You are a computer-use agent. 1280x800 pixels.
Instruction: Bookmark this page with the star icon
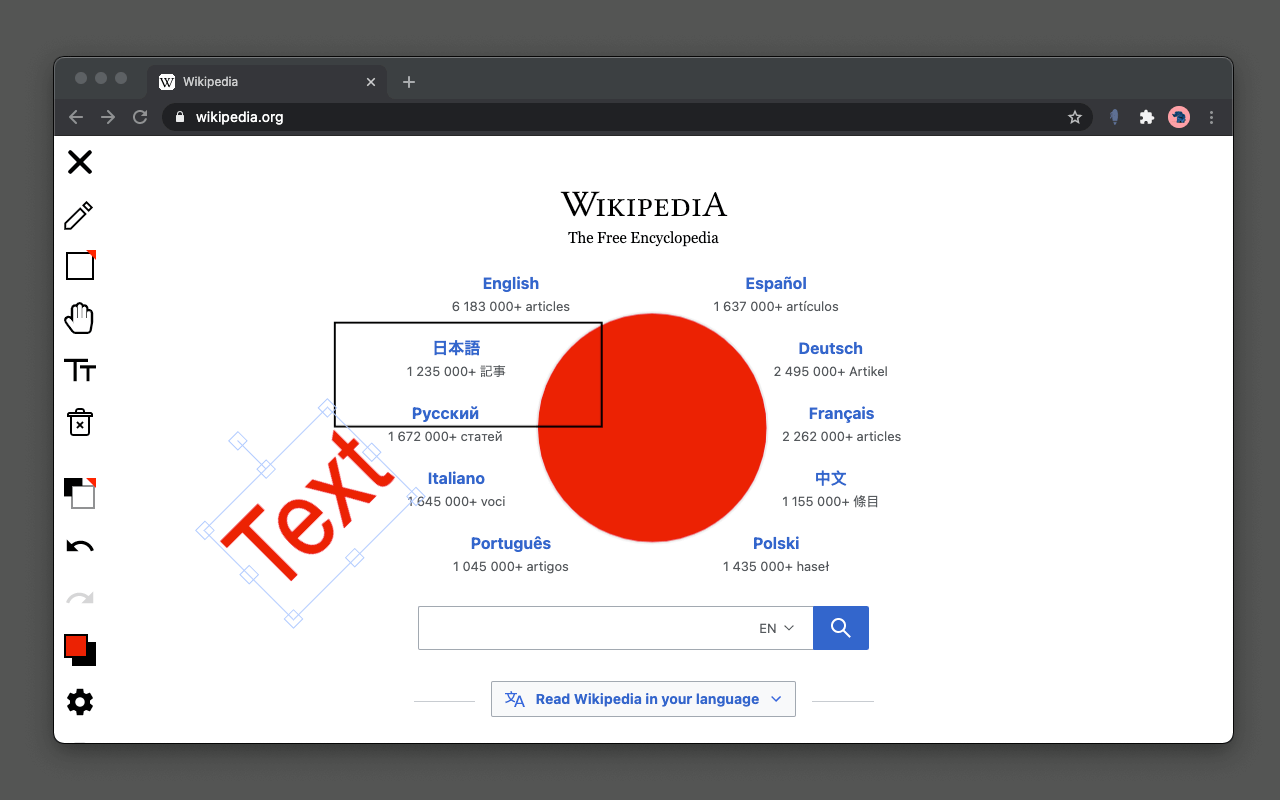(x=1075, y=117)
